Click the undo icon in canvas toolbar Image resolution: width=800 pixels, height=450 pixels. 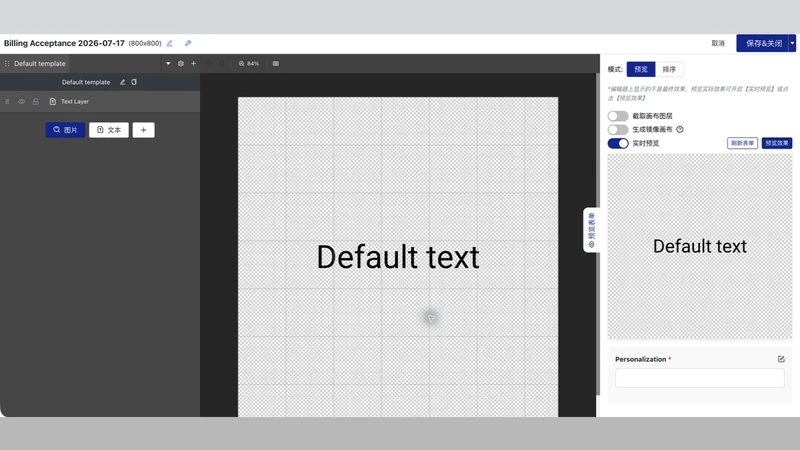[x=208, y=64]
